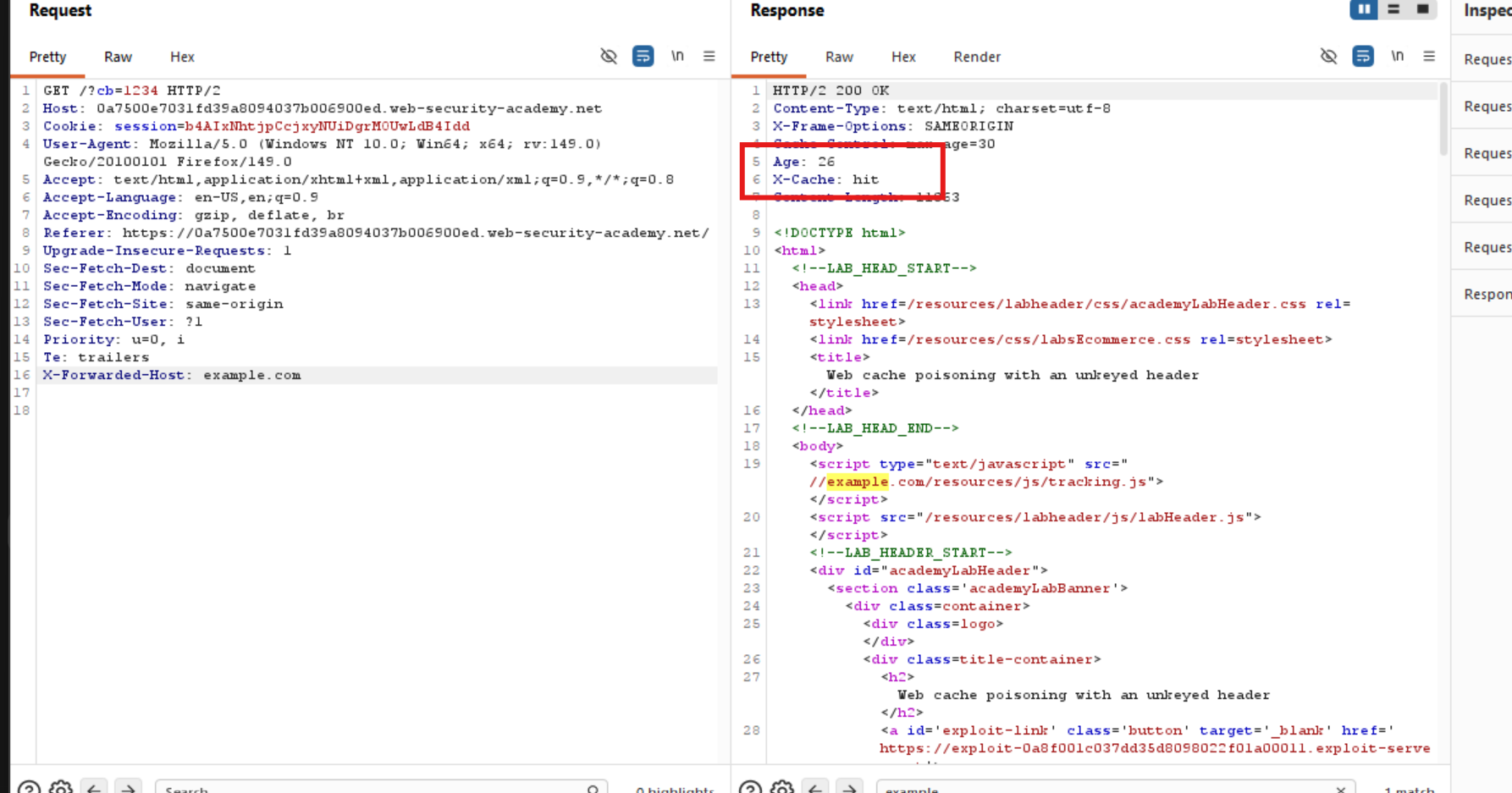
Task: Open the Render tab in Response
Action: point(977,57)
